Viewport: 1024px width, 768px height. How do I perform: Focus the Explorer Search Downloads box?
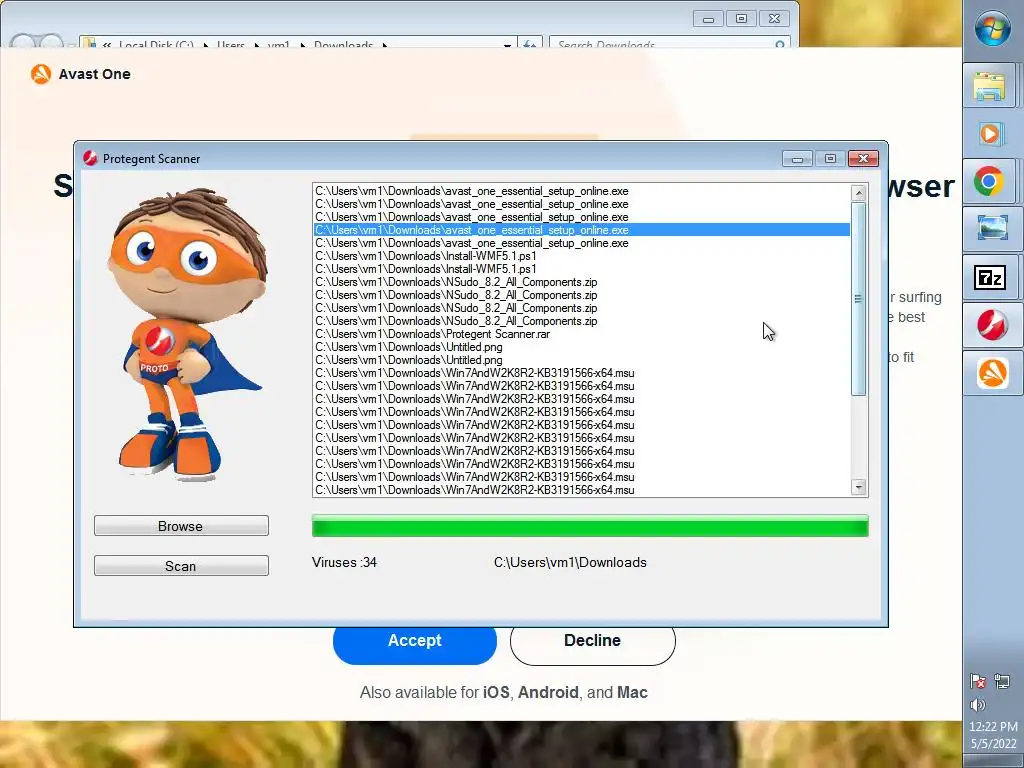pyautogui.click(x=669, y=43)
